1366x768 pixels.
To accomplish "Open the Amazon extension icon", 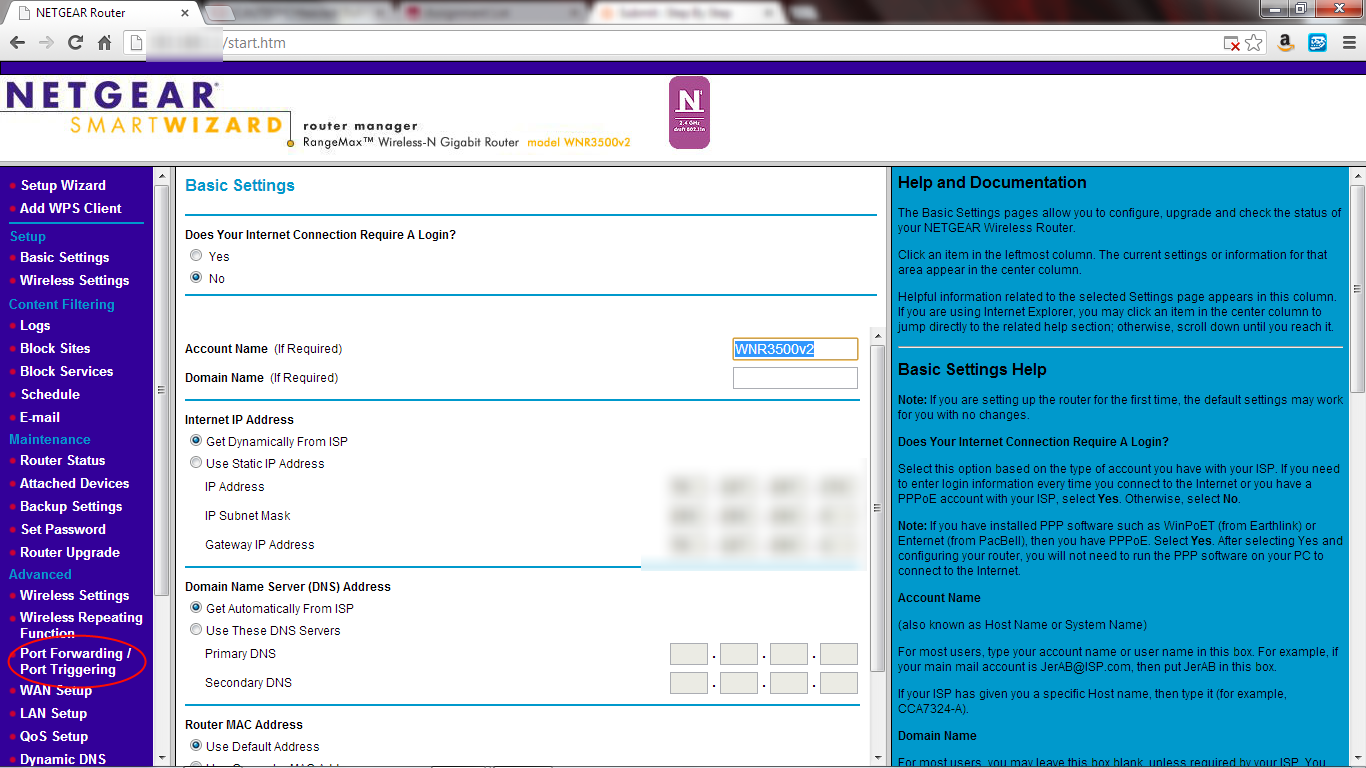I will (1286, 43).
